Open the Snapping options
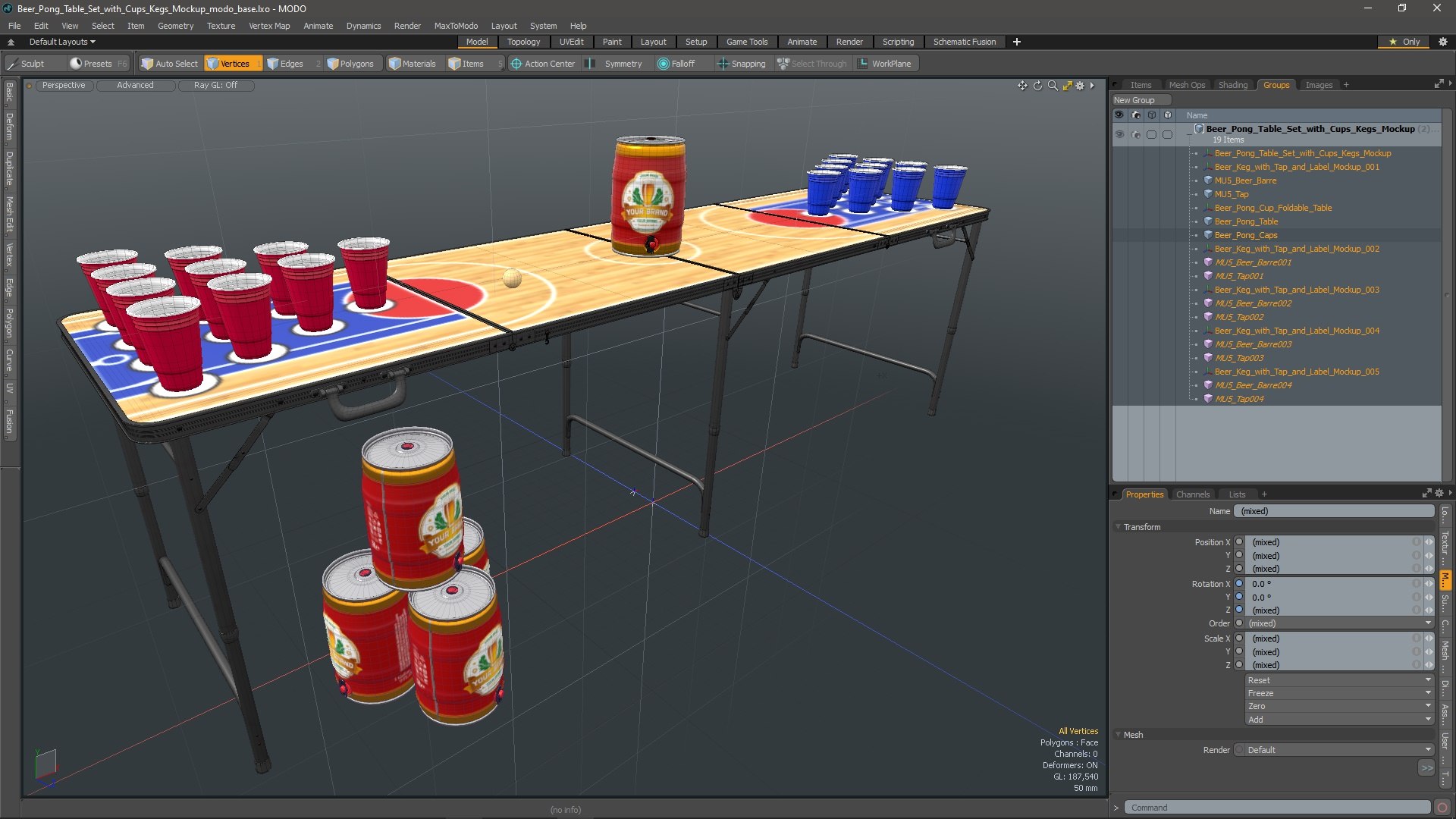1456x819 pixels. click(x=742, y=64)
